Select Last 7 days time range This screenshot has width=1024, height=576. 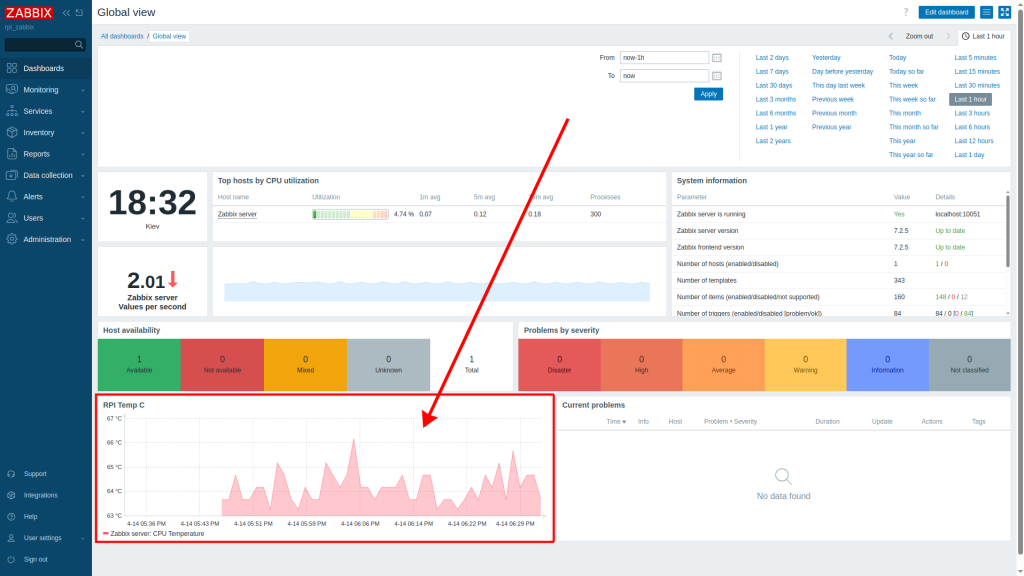click(x=772, y=72)
